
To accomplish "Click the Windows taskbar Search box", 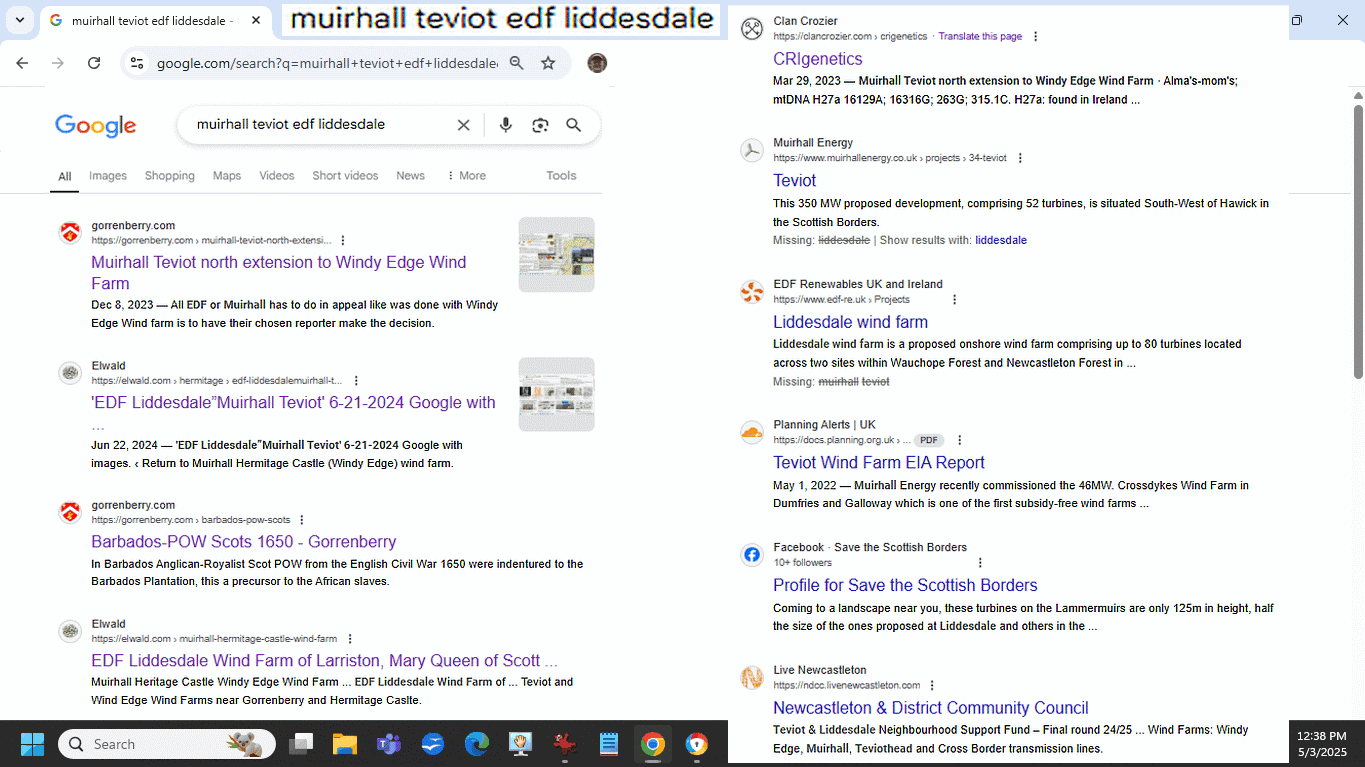I will (168, 744).
